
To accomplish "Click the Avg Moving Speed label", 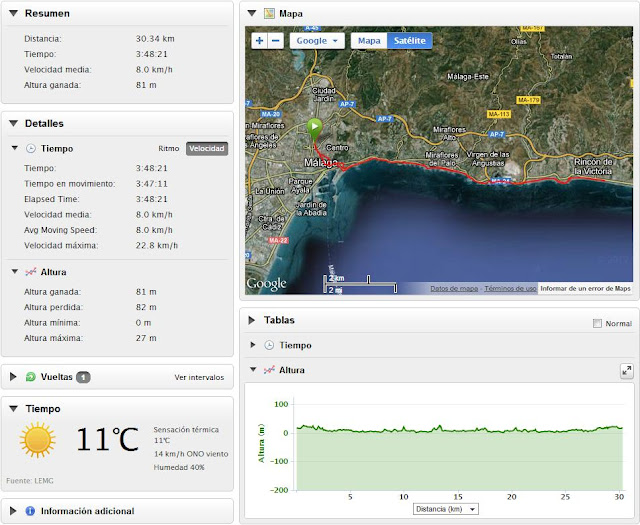I will tap(60, 230).
